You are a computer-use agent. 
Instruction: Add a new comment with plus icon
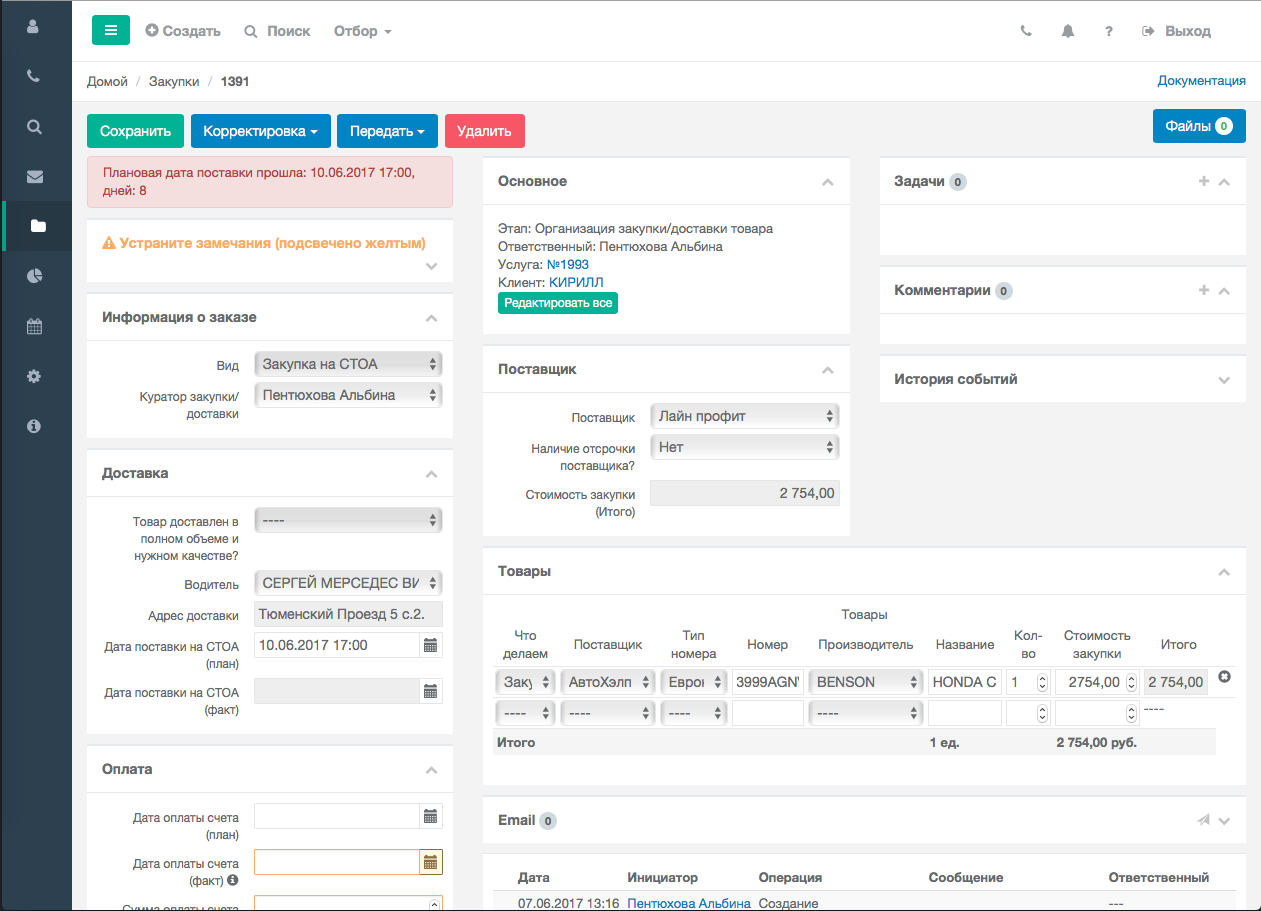tap(1204, 291)
